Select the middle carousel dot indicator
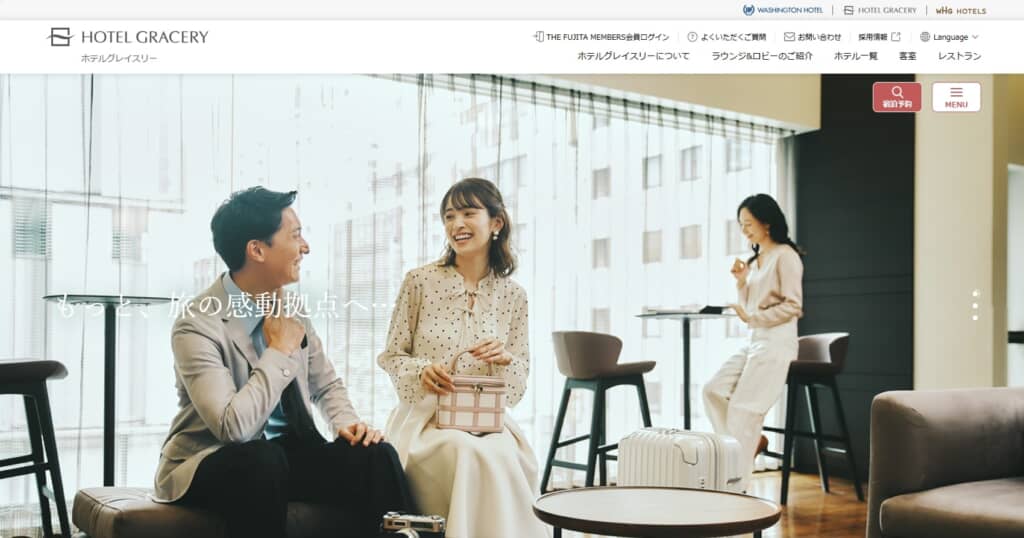Viewport: 1024px width, 538px height. pos(975,305)
